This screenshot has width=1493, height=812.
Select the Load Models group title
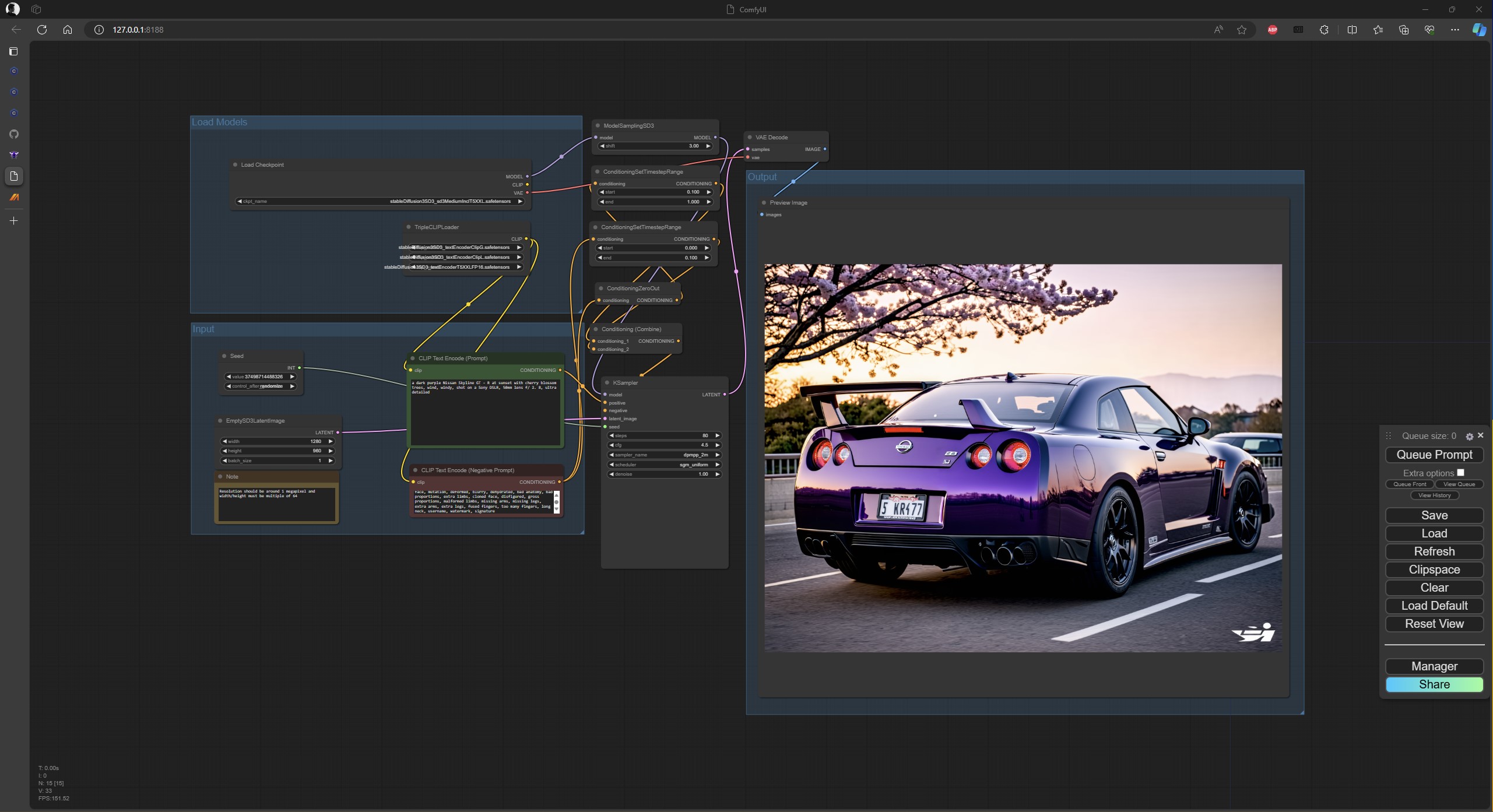pyautogui.click(x=219, y=122)
